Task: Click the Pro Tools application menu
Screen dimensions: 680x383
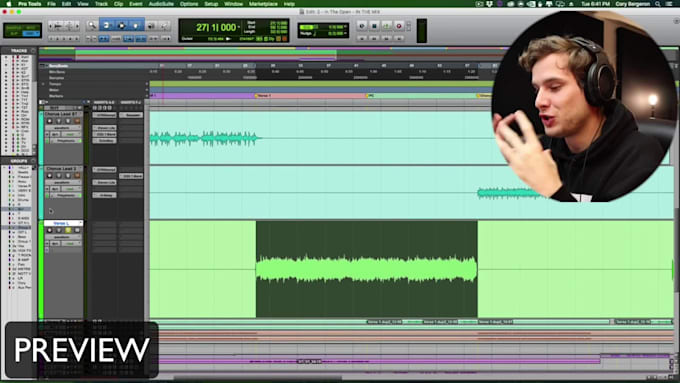Action: [29, 4]
